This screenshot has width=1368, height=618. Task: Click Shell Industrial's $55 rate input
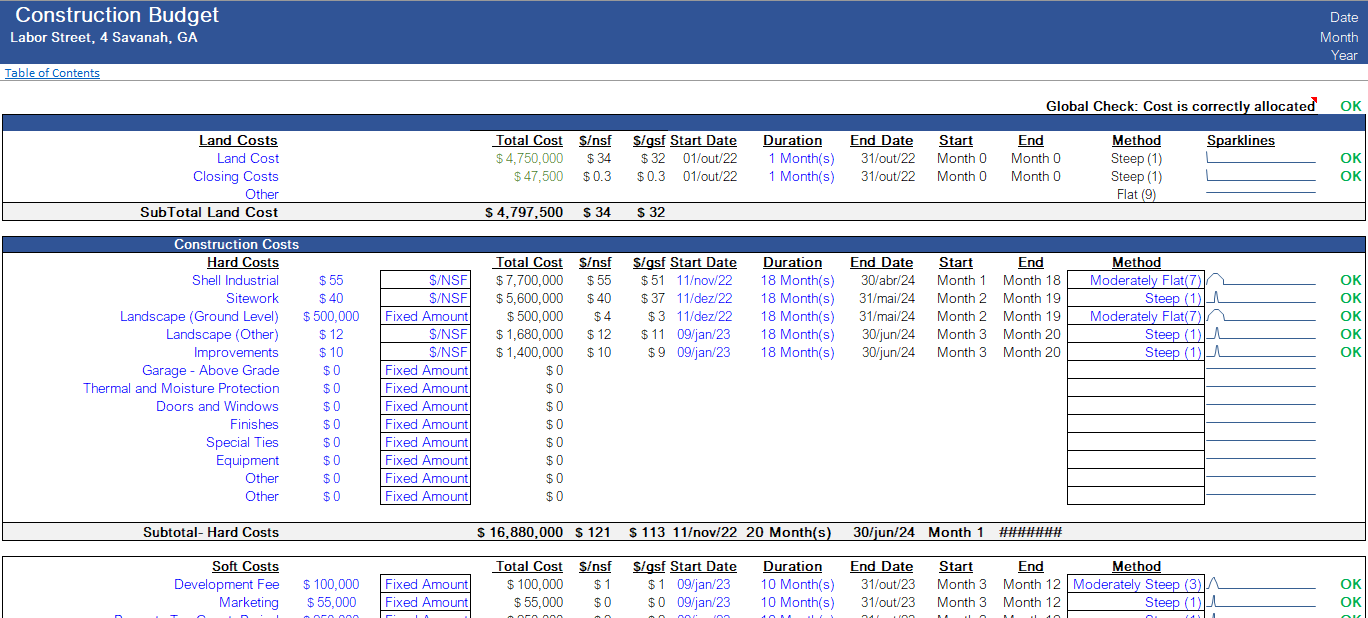coord(331,281)
